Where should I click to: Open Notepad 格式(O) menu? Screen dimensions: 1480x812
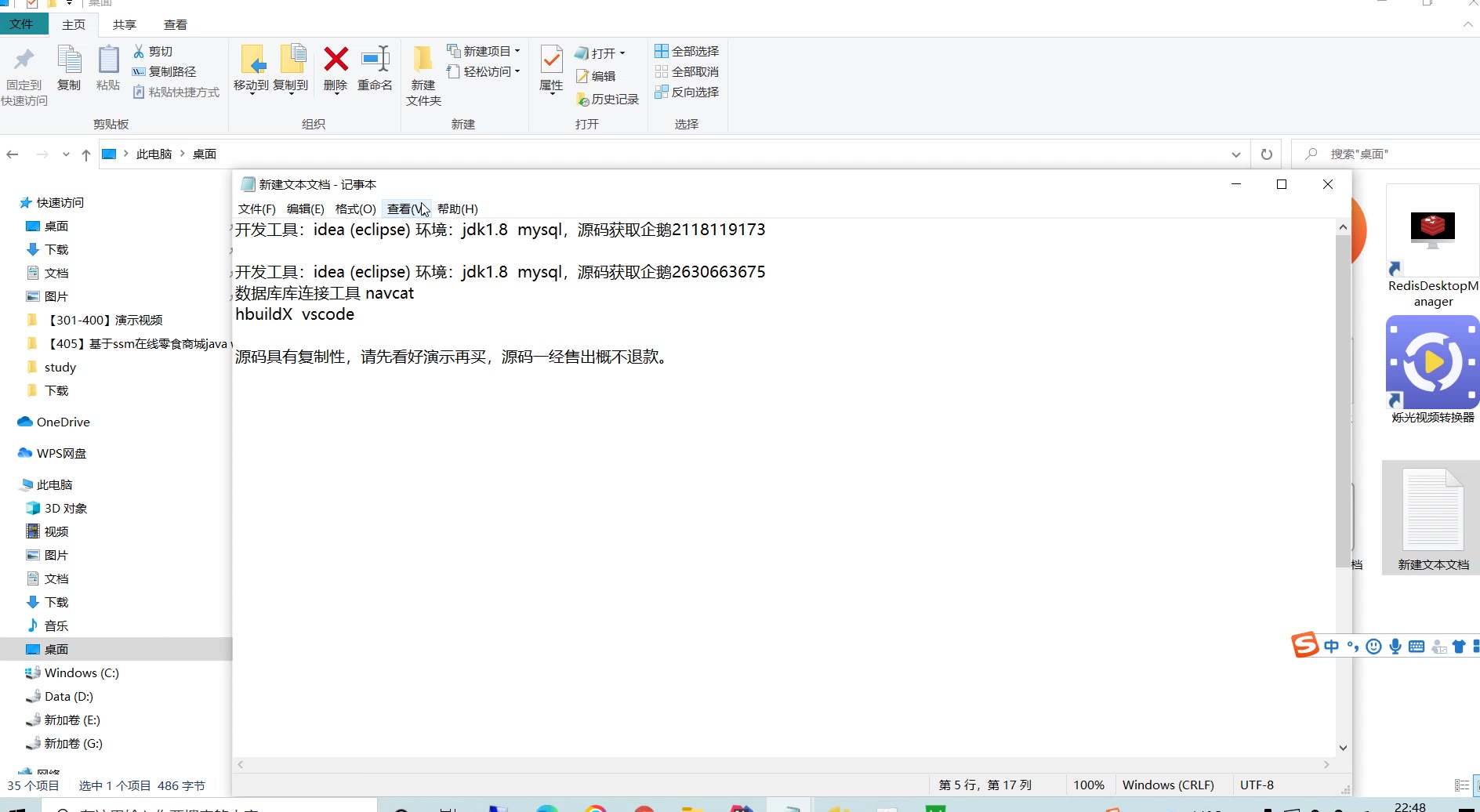355,208
